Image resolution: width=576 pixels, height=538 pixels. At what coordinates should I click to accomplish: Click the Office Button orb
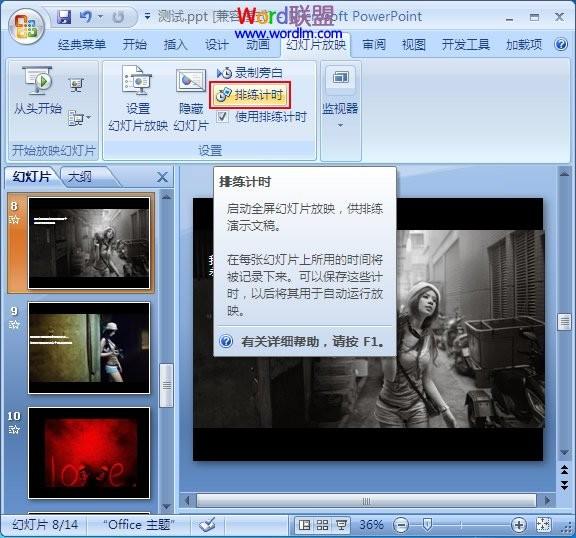[x=25, y=26]
